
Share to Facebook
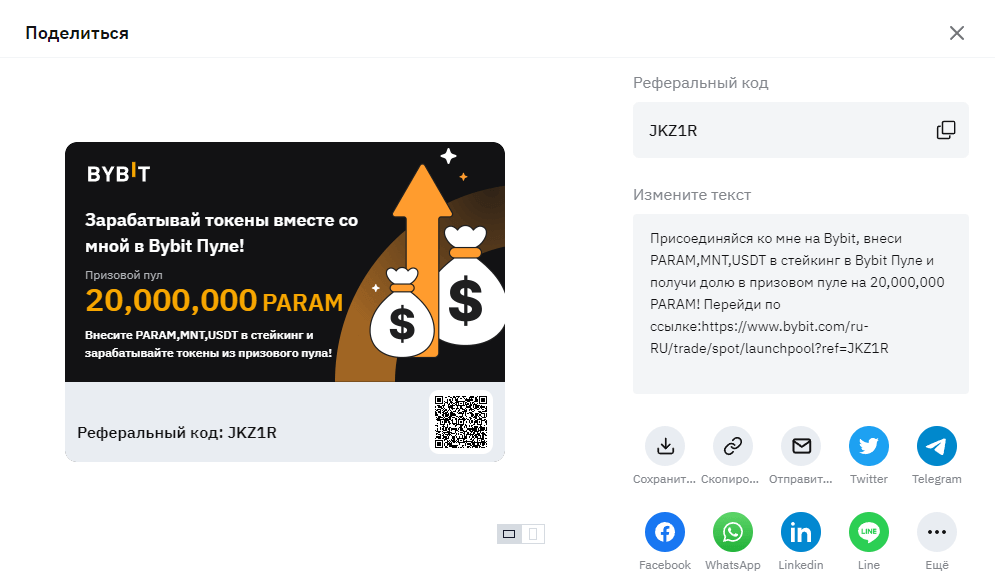665,532
